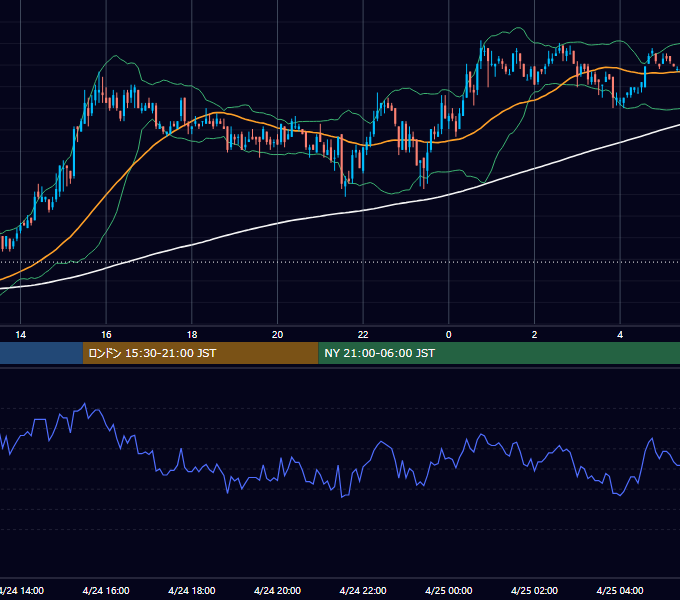The height and width of the screenshot is (600, 680).
Task: Click the 4/25 00:00 date label
Action: 449,590
